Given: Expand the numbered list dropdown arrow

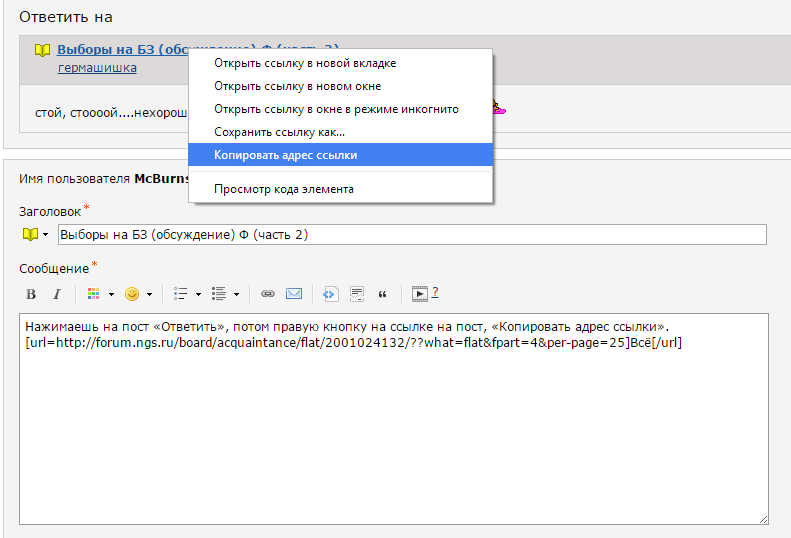Looking at the screenshot, I should (237, 294).
